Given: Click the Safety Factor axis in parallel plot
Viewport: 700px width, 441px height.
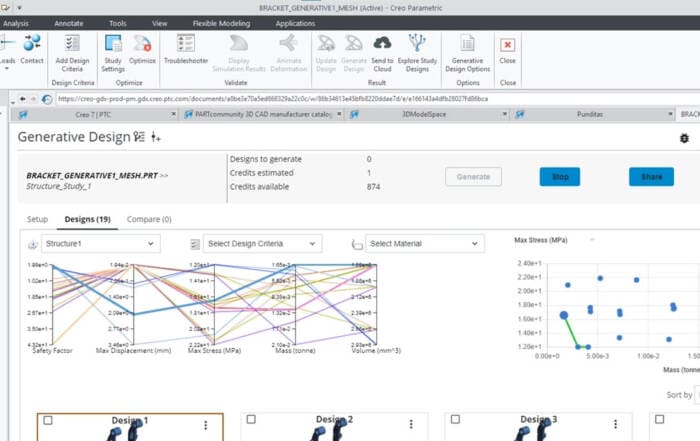Looking at the screenshot, I should coord(53,305).
